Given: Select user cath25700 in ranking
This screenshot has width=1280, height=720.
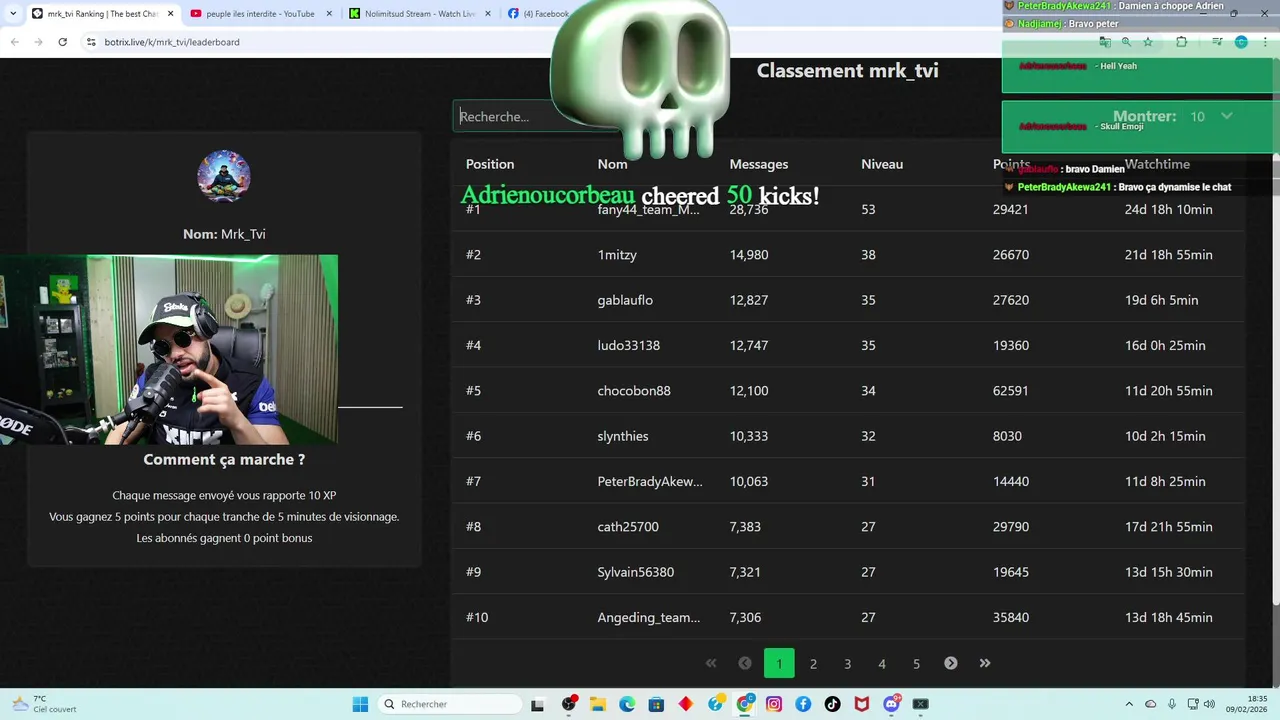Looking at the screenshot, I should point(628,527).
